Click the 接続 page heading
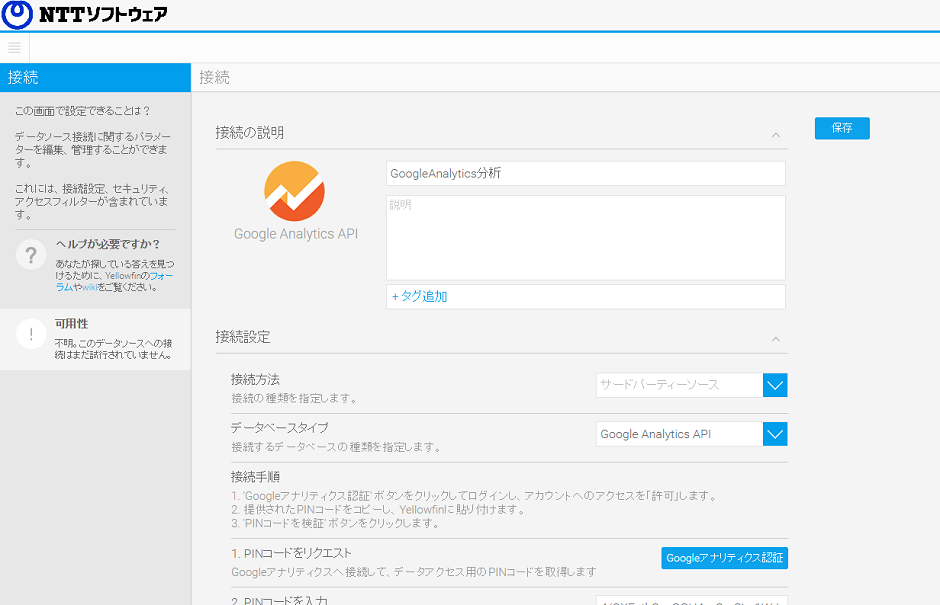 click(x=215, y=77)
